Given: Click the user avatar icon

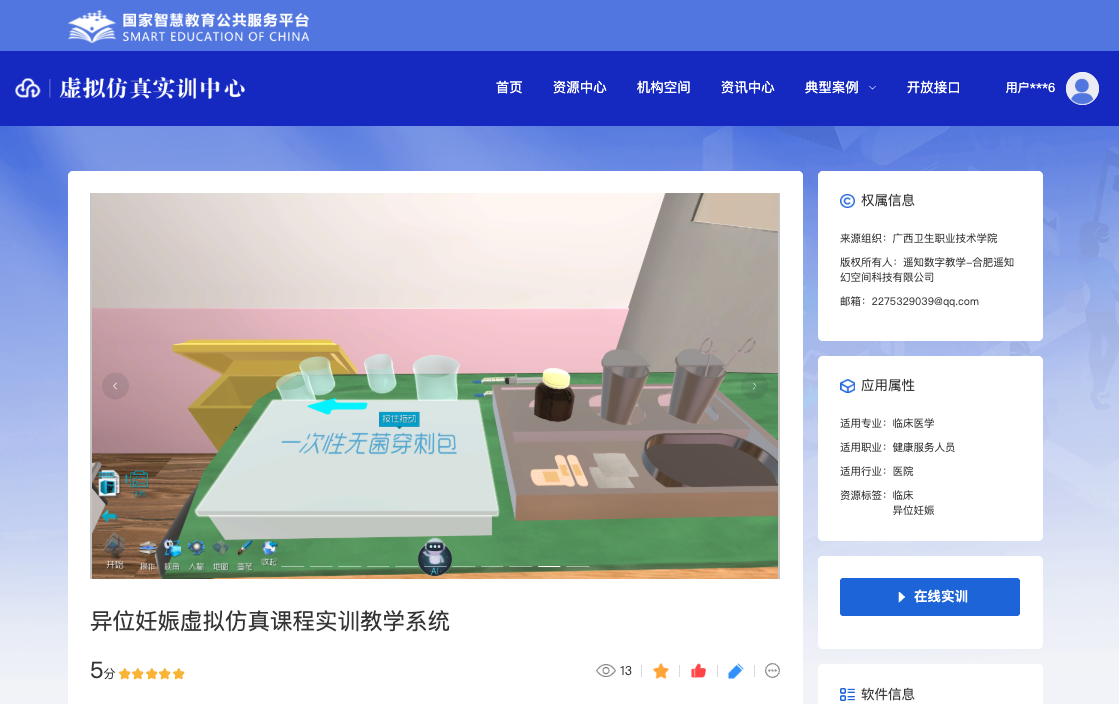Looking at the screenshot, I should (x=1082, y=88).
